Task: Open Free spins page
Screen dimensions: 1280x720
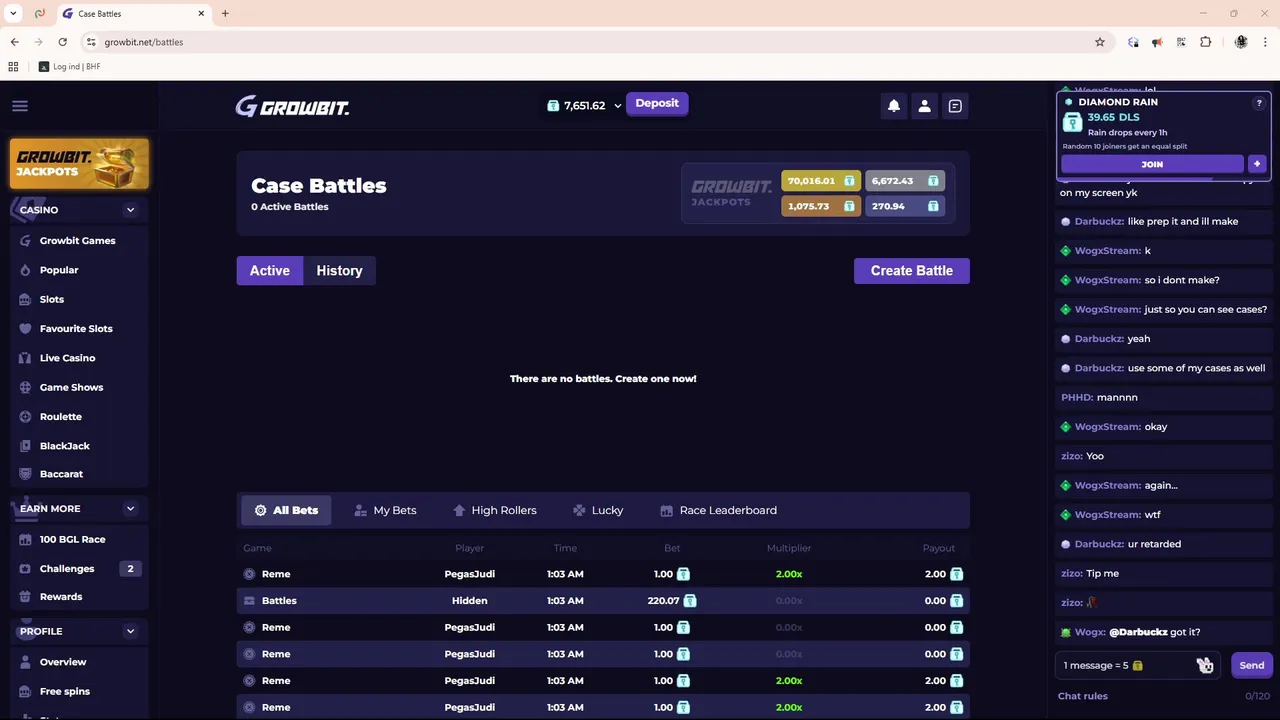Action: pos(64,691)
